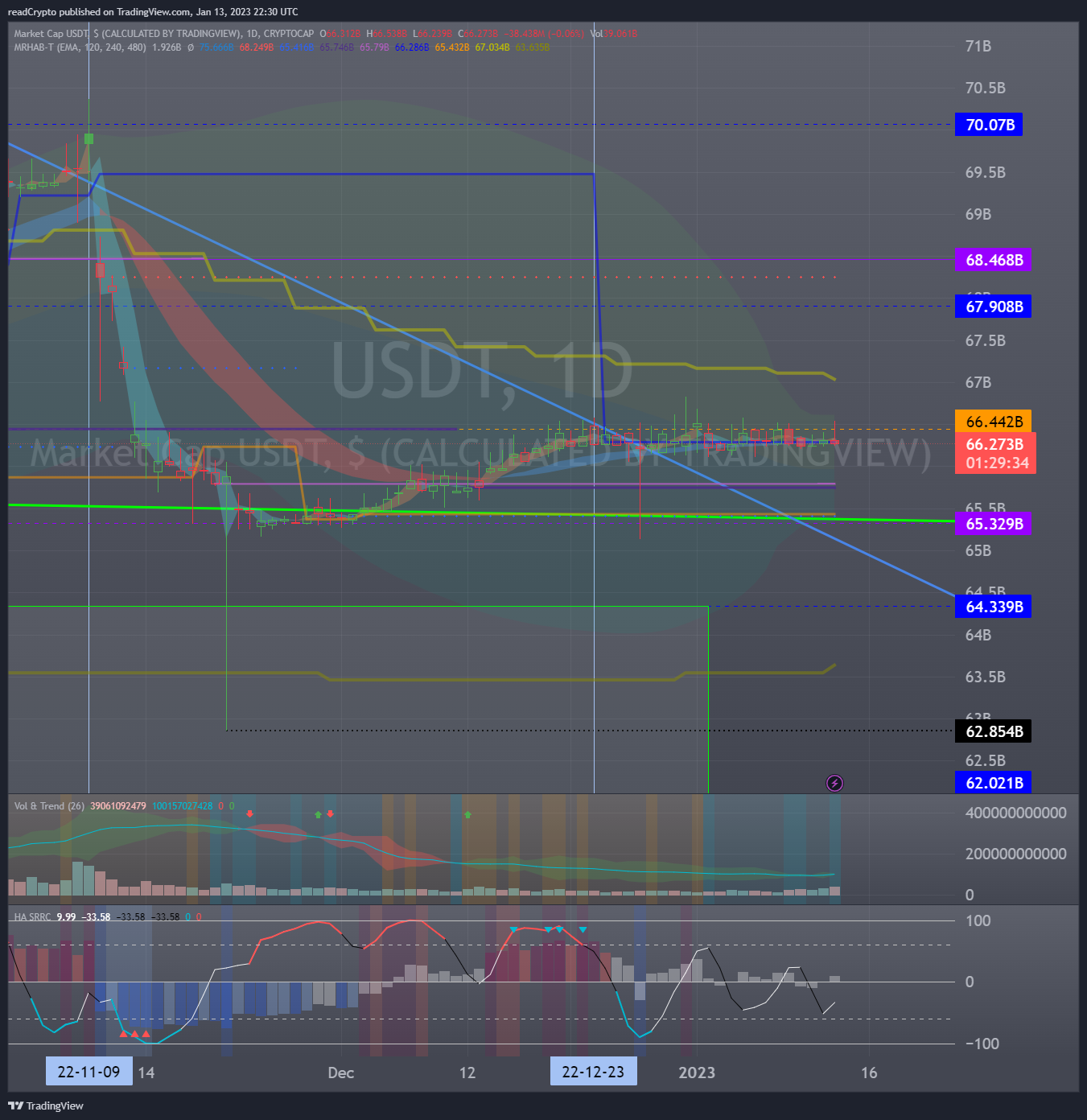Click the purple 68.468B price label
Image resolution: width=1087 pixels, height=1120 pixels.
[x=993, y=260]
